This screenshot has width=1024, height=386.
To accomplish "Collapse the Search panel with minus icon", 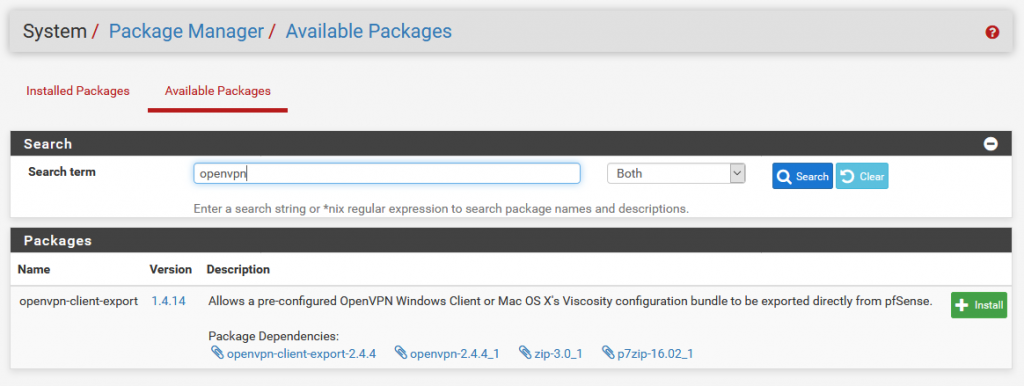I will click(991, 144).
